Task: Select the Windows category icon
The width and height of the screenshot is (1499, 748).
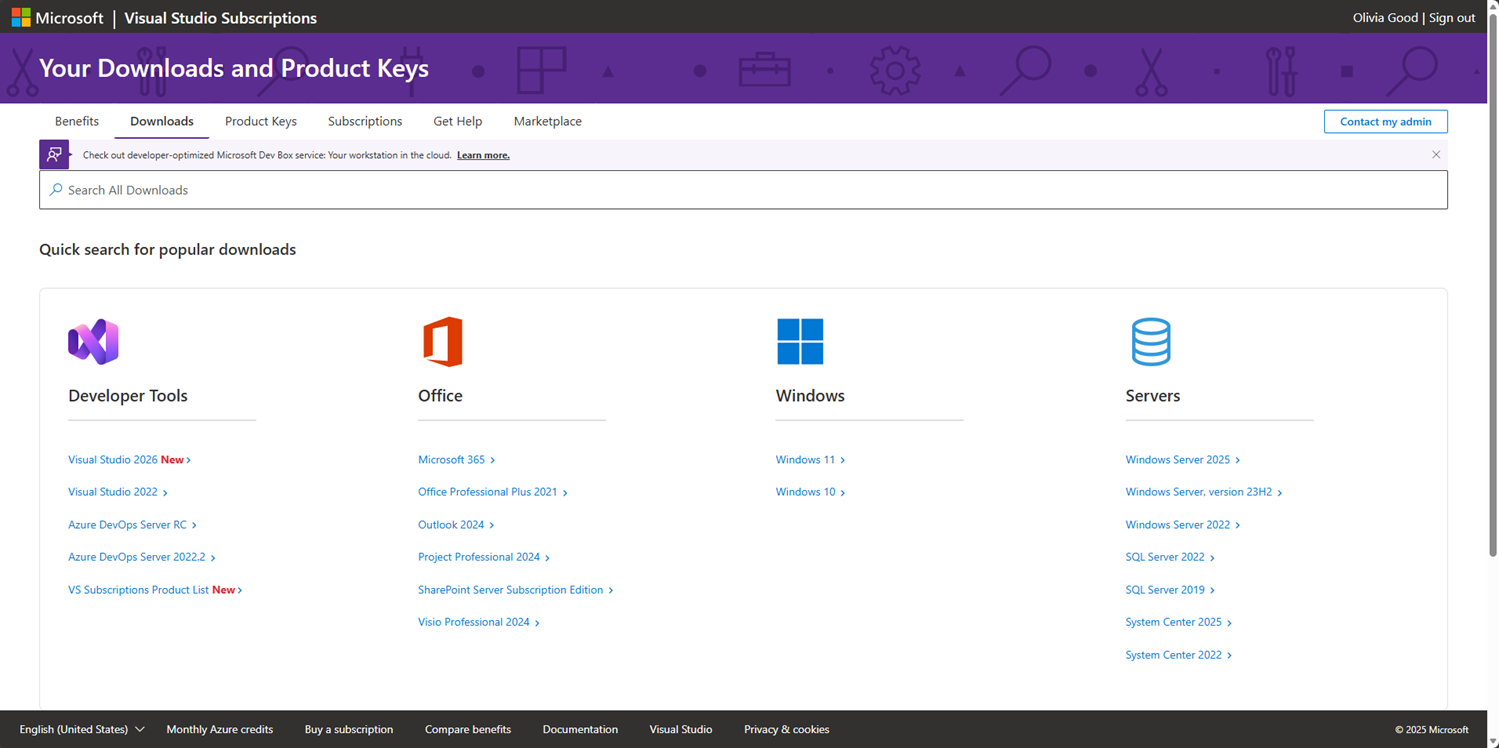Action: [799, 341]
